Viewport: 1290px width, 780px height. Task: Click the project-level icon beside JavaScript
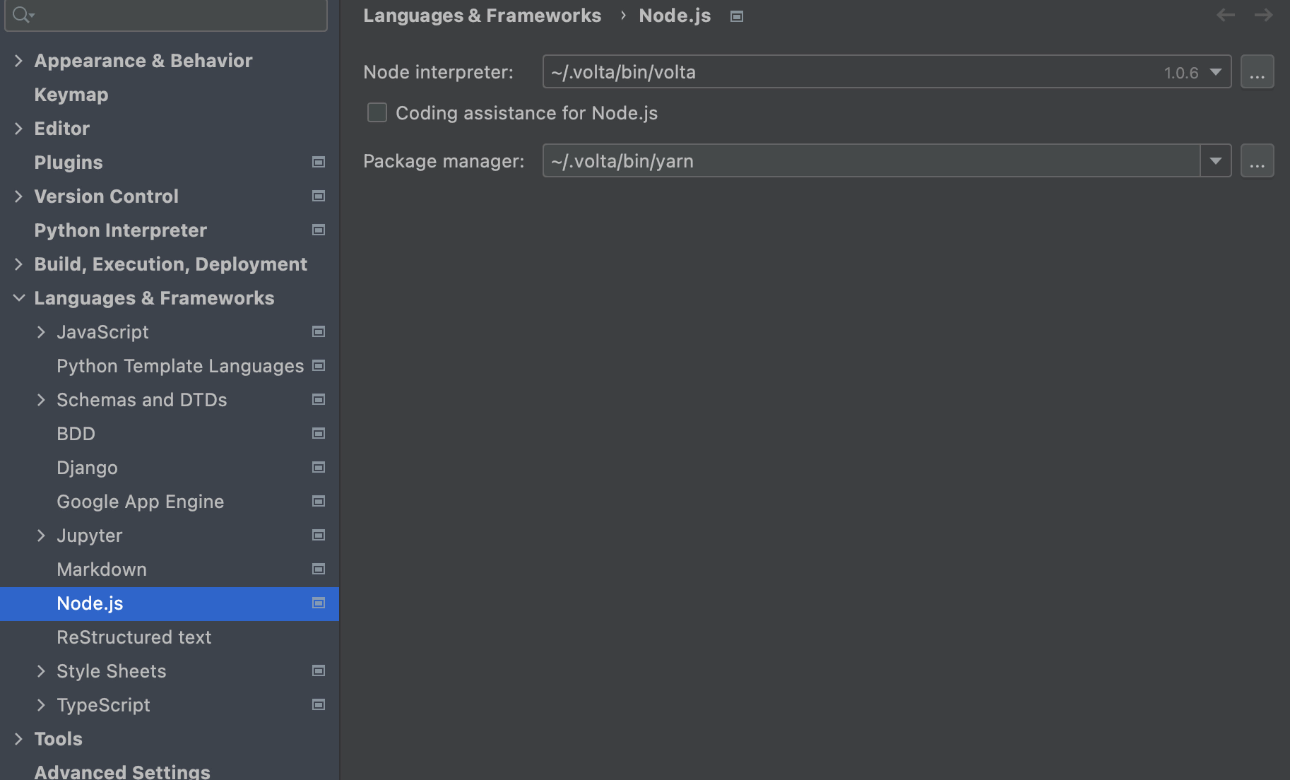tap(318, 331)
